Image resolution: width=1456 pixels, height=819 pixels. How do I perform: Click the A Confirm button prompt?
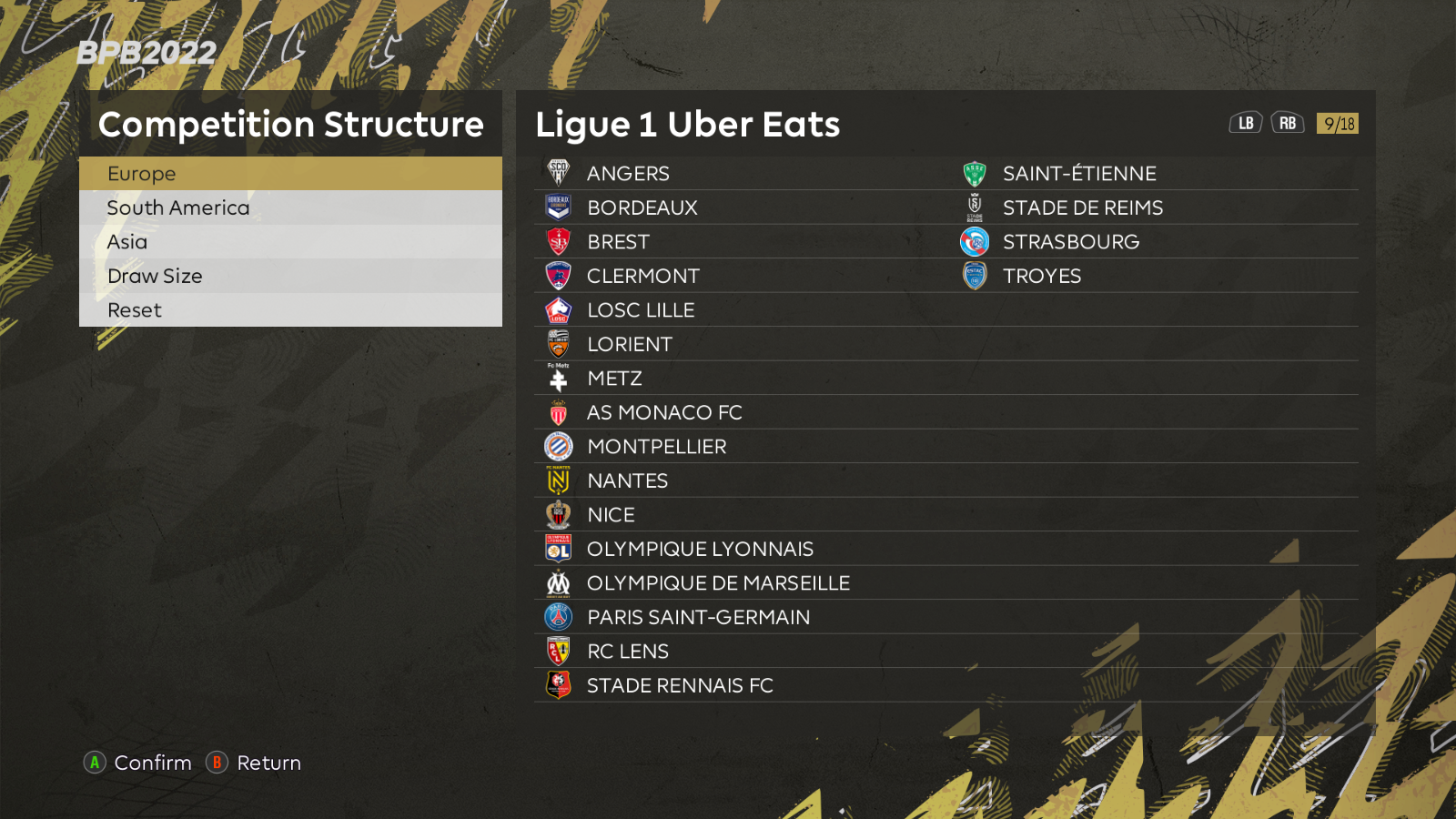pyautogui.click(x=137, y=763)
